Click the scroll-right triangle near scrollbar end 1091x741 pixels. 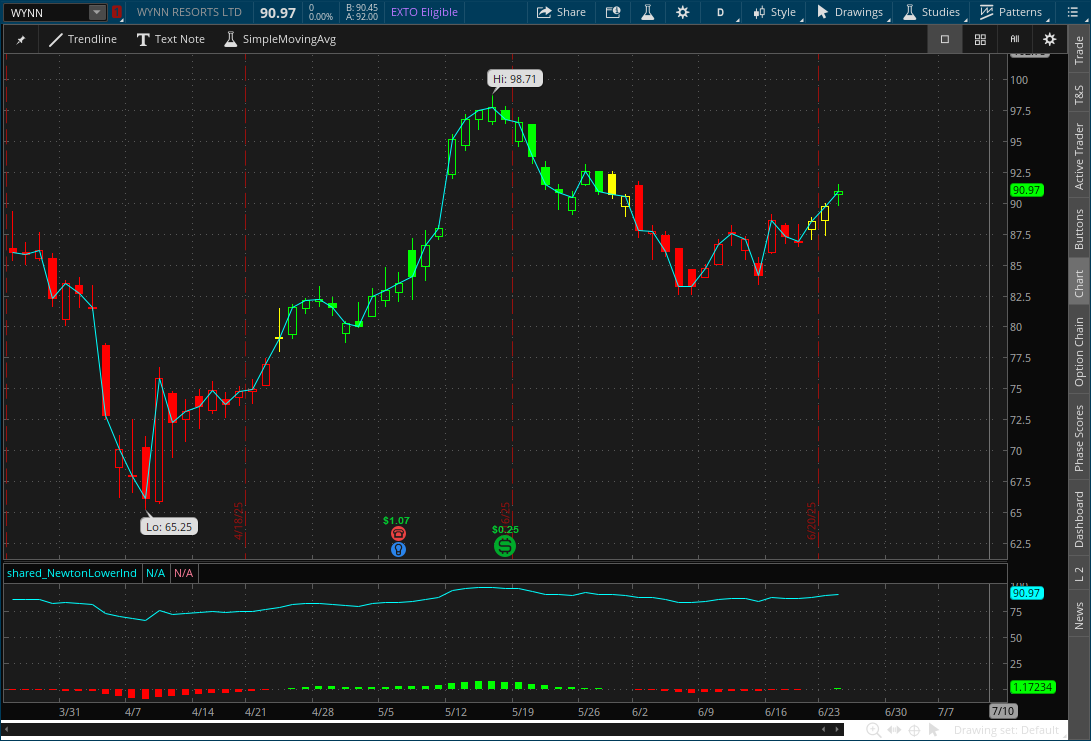tap(837, 729)
